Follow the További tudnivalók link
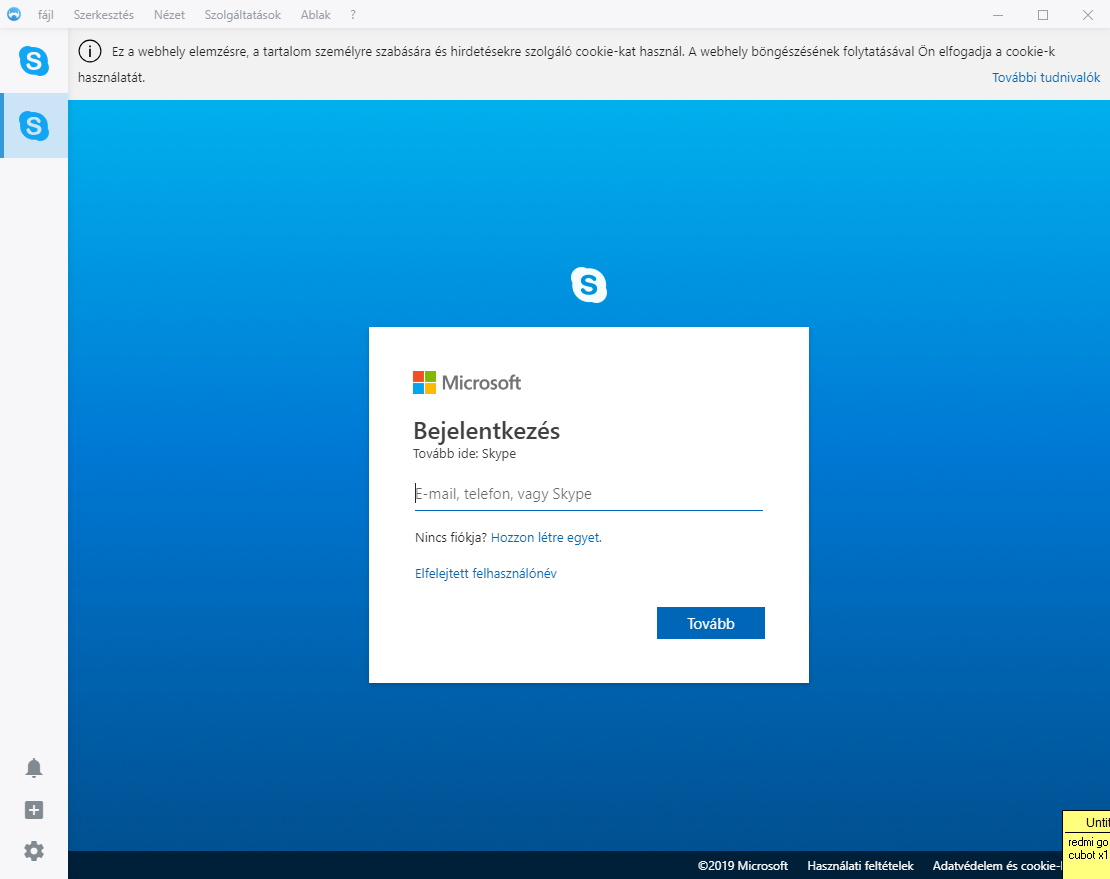 (1046, 78)
